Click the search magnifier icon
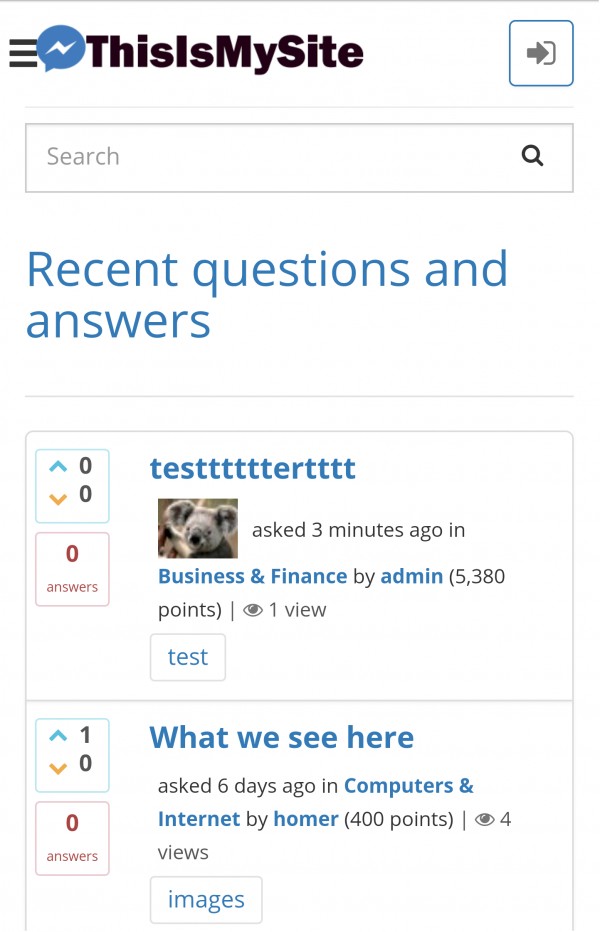The height and width of the screenshot is (932, 600). (x=533, y=156)
